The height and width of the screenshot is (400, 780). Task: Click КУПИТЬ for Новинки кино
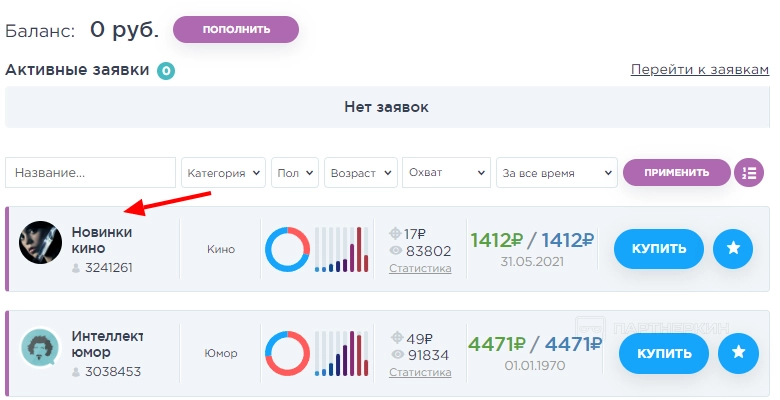[x=659, y=248]
